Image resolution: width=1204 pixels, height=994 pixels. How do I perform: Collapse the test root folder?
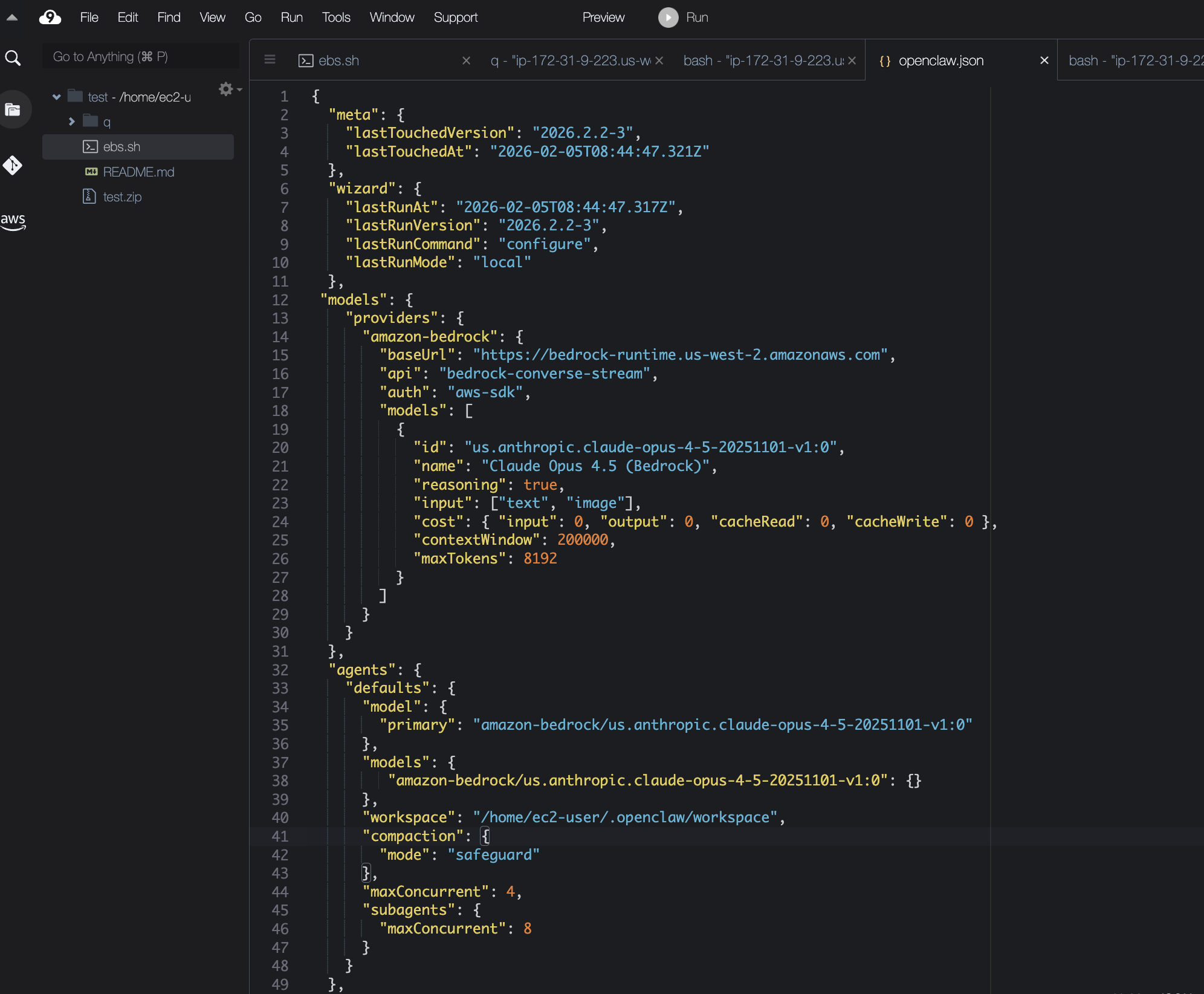(x=57, y=97)
